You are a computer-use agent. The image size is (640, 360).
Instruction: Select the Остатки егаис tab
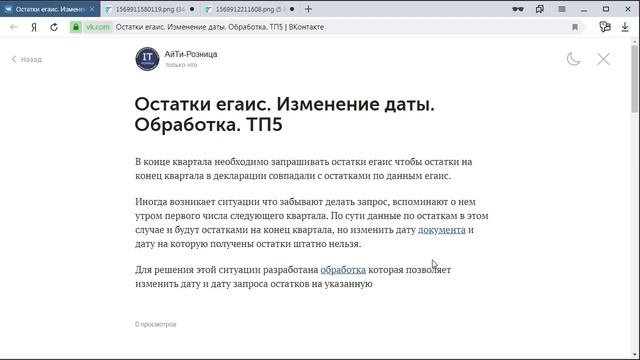click(x=50, y=9)
